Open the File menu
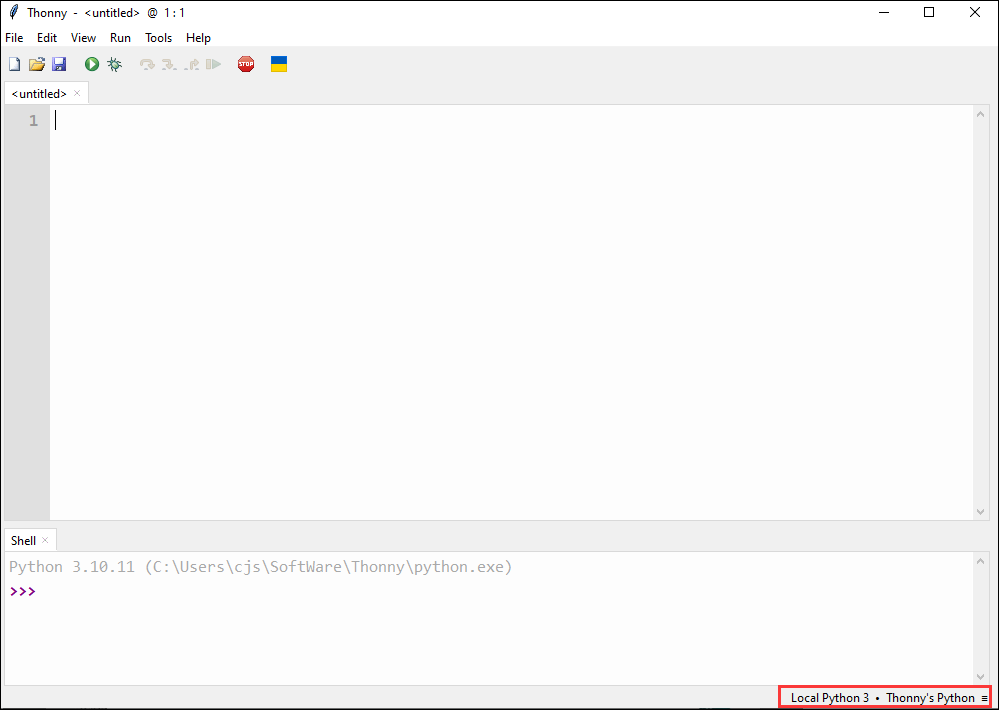 click(14, 38)
